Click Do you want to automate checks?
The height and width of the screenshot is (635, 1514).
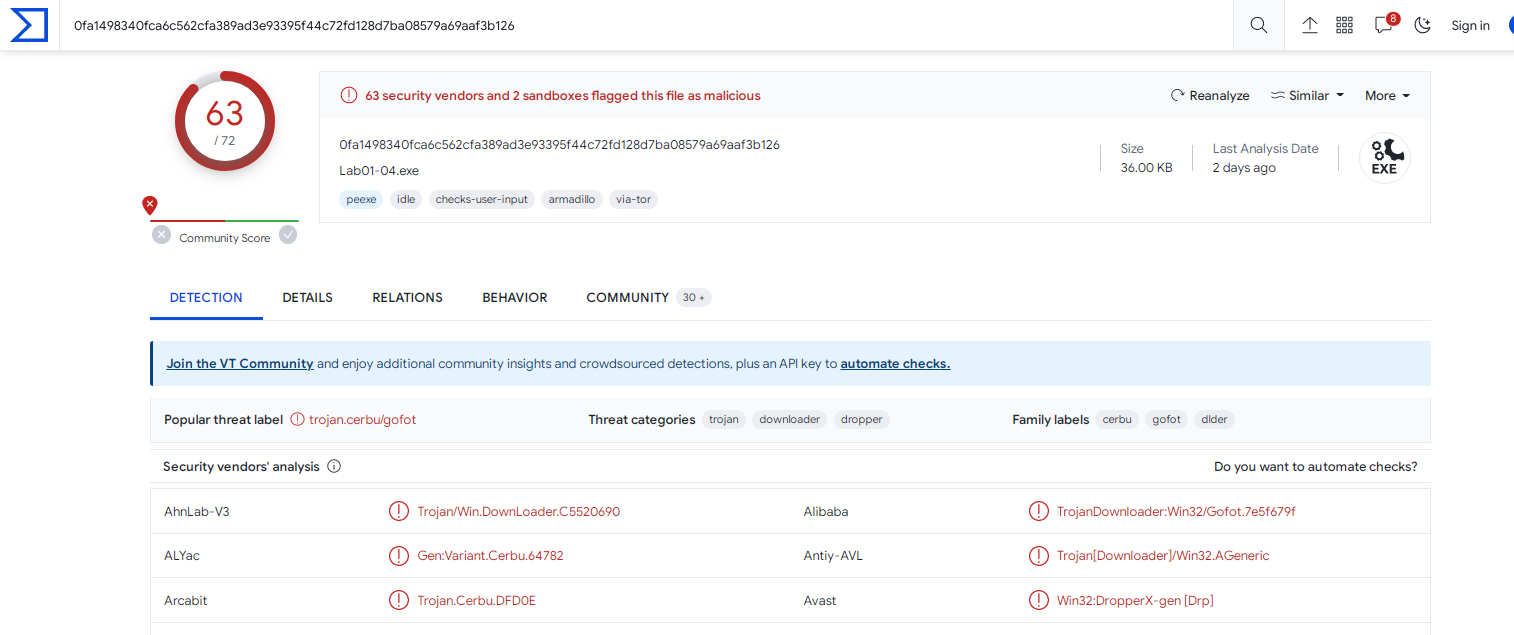1315,467
